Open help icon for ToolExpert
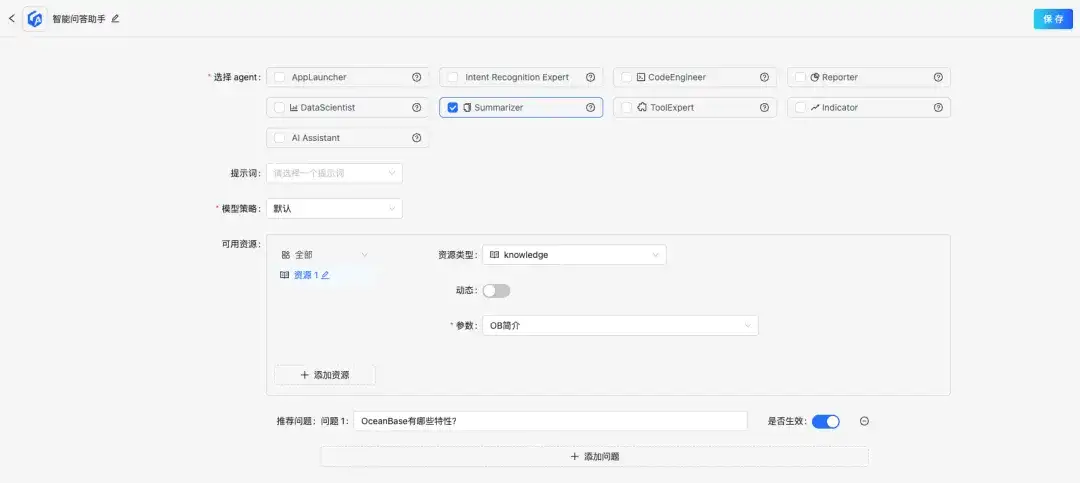The image size is (1080, 483). [764, 107]
